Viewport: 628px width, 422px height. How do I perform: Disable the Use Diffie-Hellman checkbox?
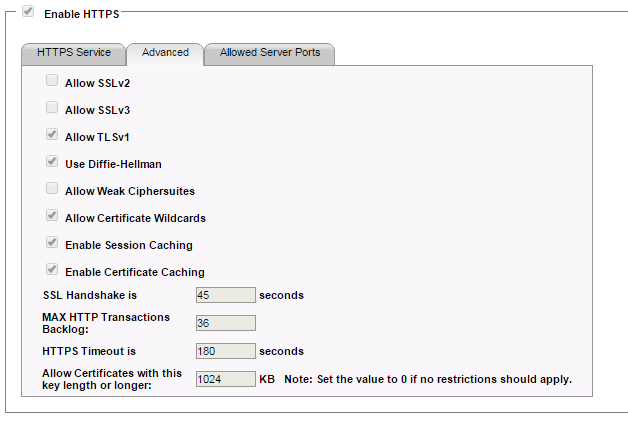click(x=52, y=162)
